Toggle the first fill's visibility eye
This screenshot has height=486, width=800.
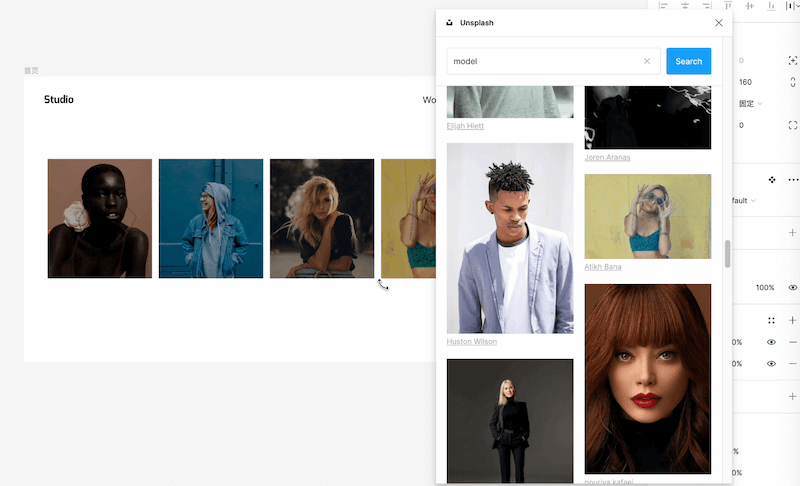click(x=771, y=342)
